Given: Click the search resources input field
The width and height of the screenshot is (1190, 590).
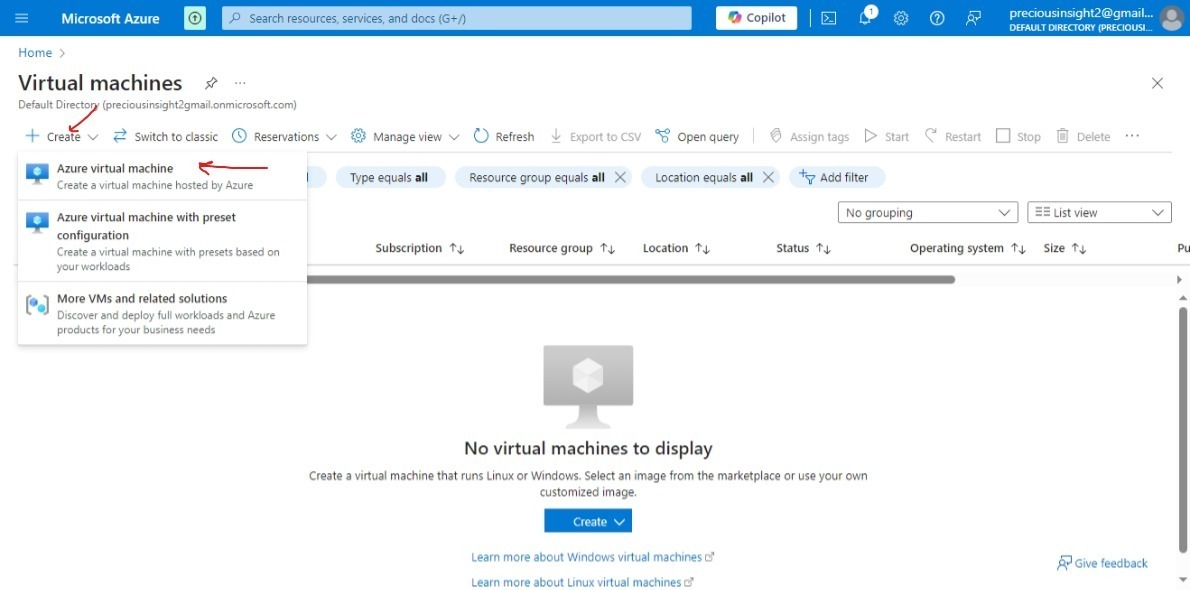Looking at the screenshot, I should (x=457, y=17).
